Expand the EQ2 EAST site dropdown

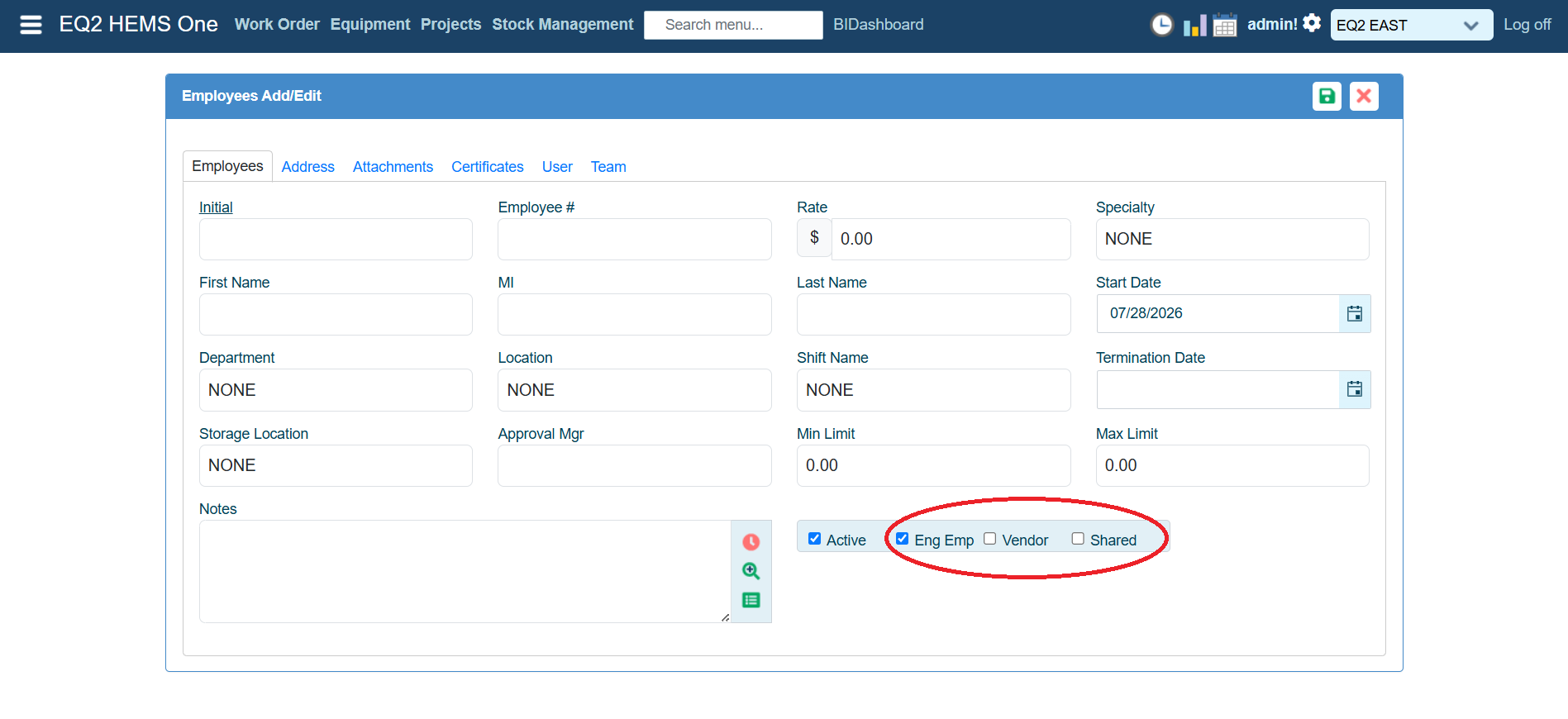[1411, 25]
